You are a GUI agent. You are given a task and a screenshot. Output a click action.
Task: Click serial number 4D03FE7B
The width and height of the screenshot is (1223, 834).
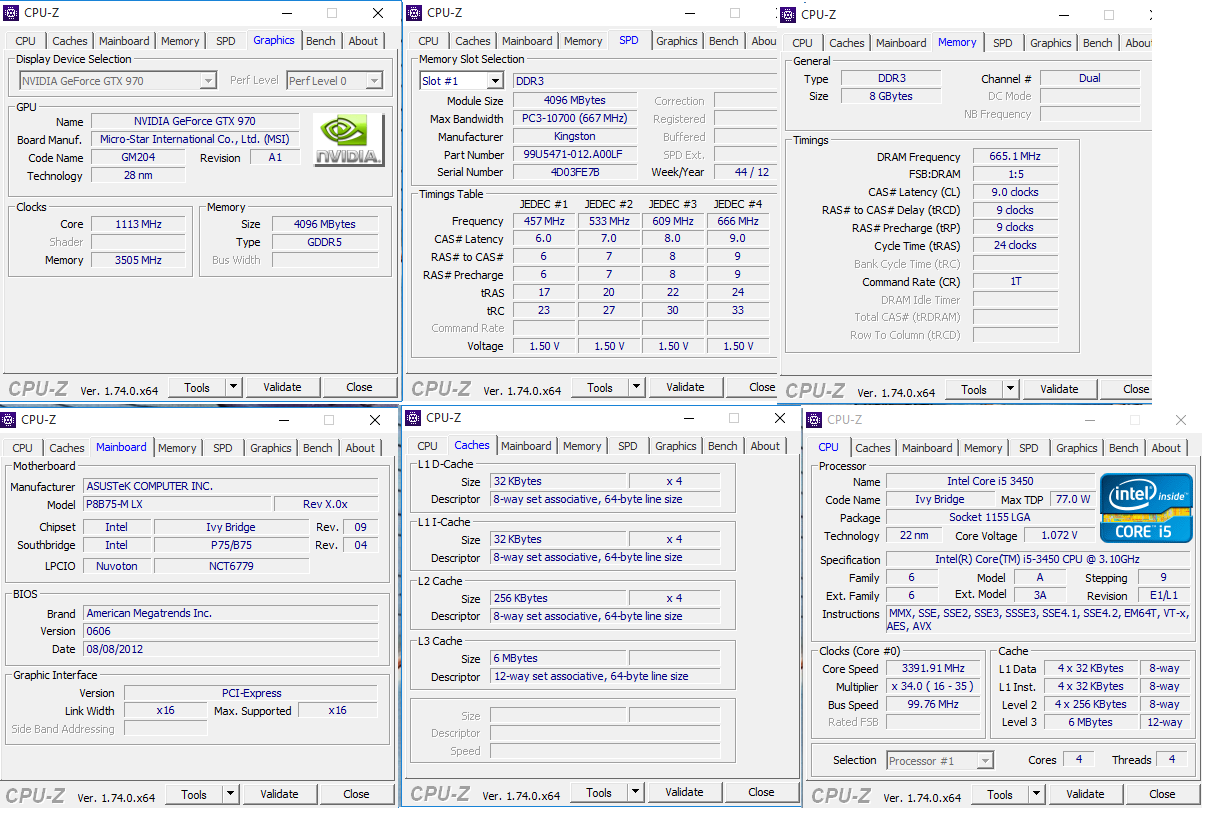(574, 172)
